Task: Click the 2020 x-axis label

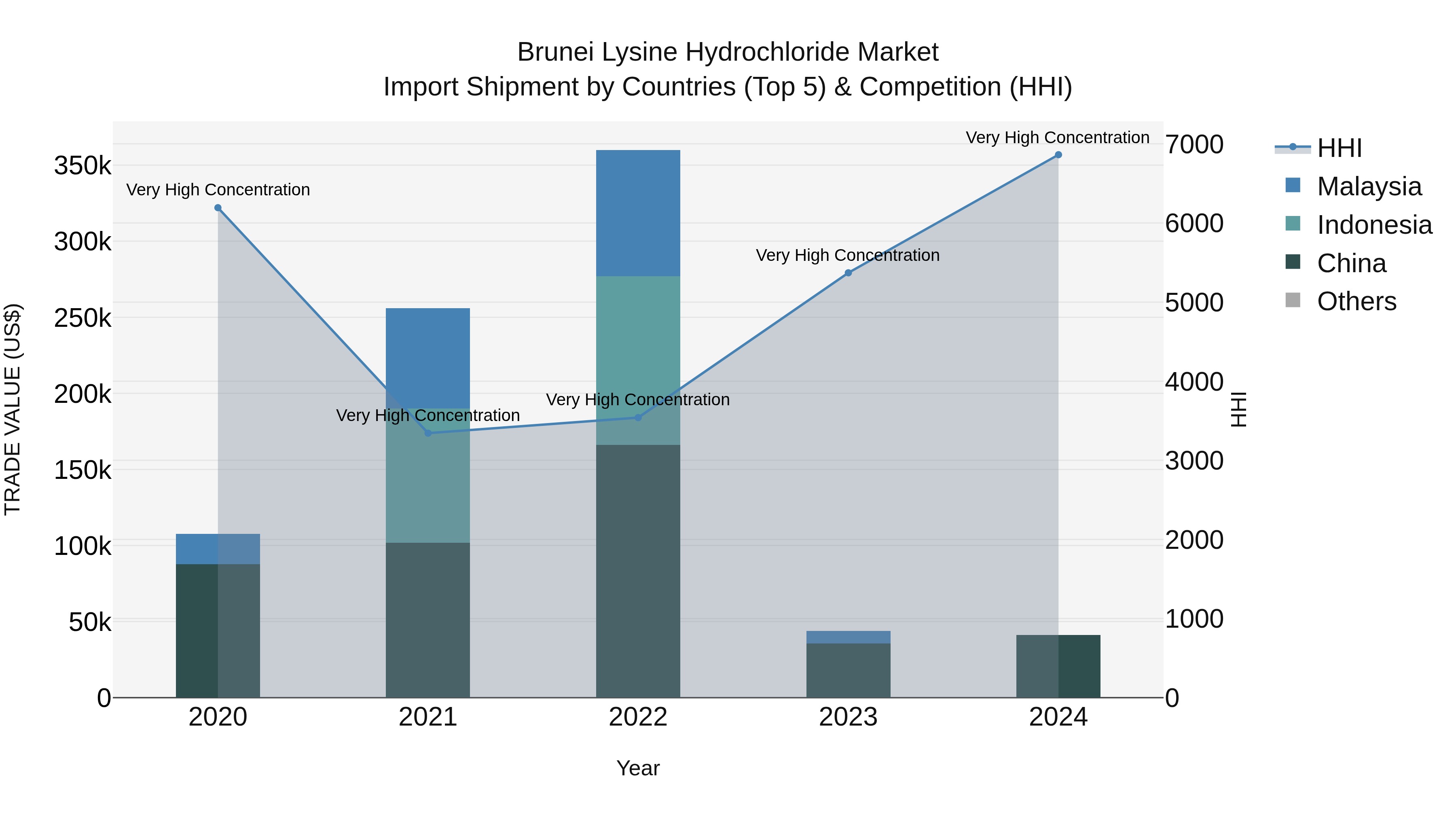Action: coord(218,717)
